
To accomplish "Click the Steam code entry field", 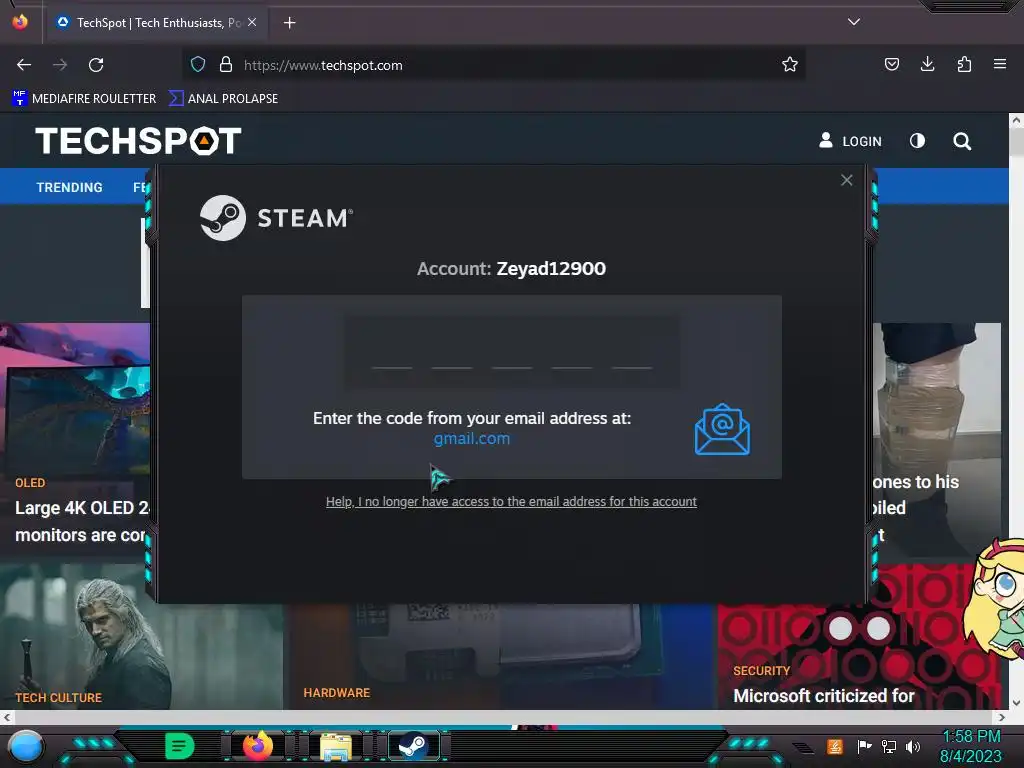I will (512, 354).
